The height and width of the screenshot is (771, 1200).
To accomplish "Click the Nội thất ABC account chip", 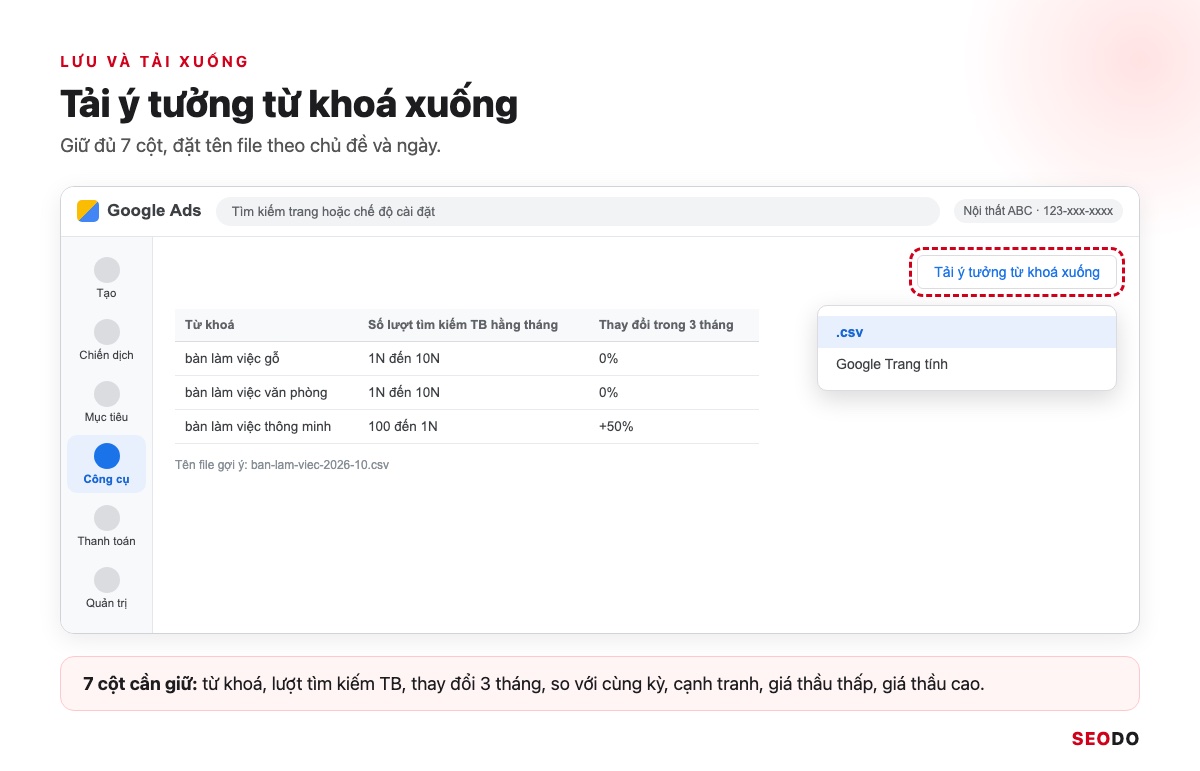I will [1038, 211].
